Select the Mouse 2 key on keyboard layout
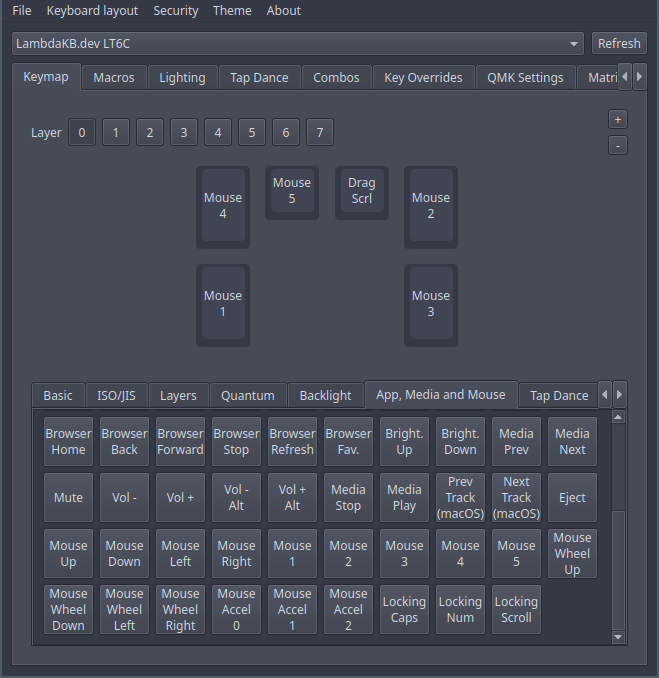The height and width of the screenshot is (678, 659). point(431,206)
